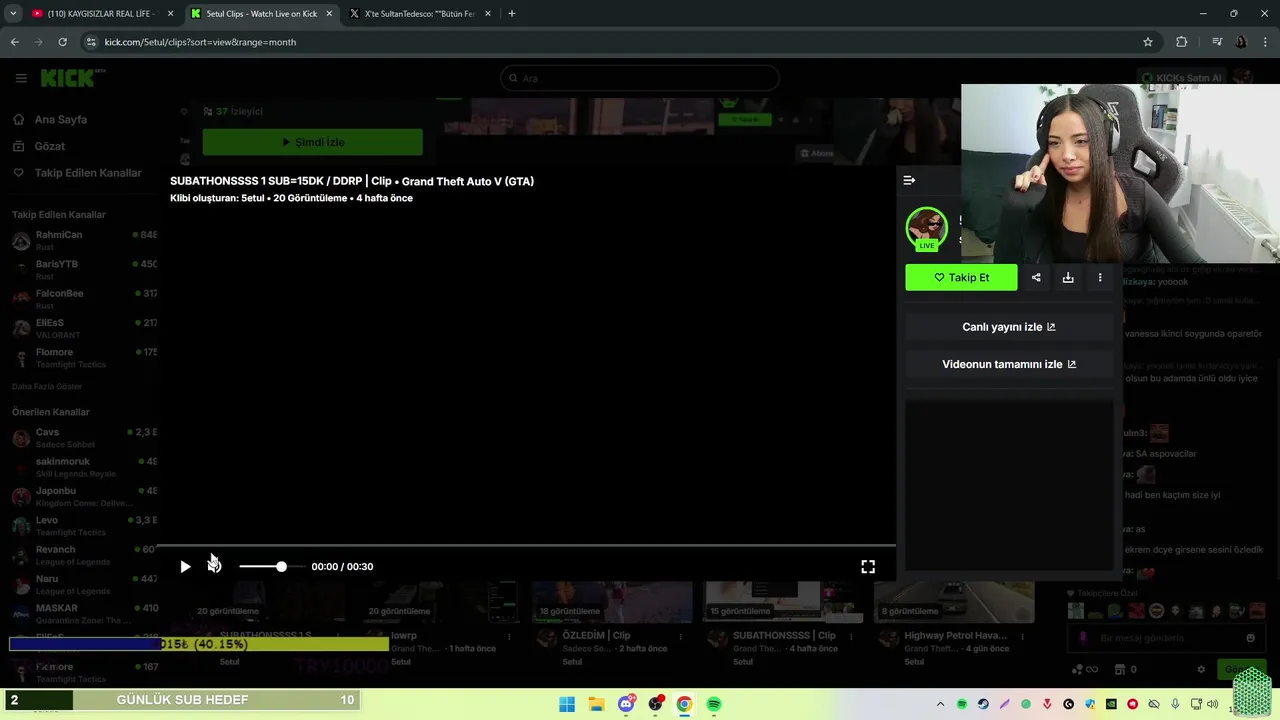Viewport: 1280px width, 720px height.
Task: Mute the clip player volume icon
Action: (x=214, y=566)
